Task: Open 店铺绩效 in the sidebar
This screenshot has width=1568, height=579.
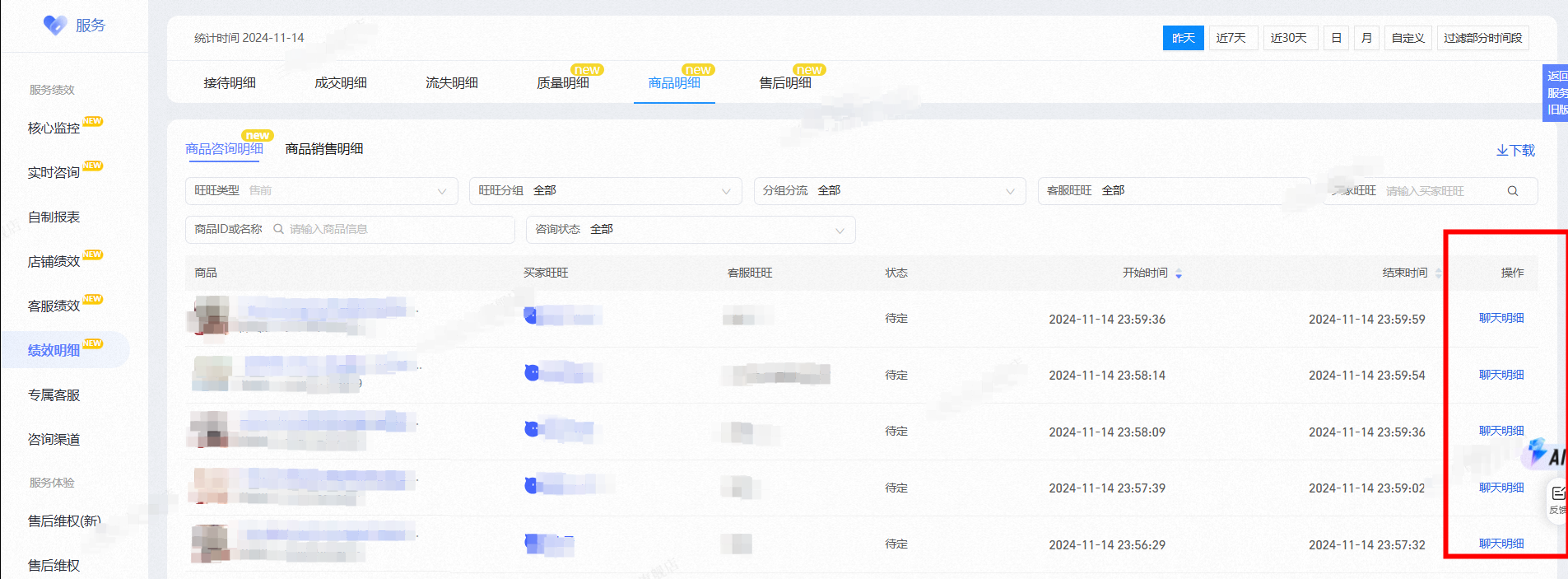Action: tap(54, 262)
